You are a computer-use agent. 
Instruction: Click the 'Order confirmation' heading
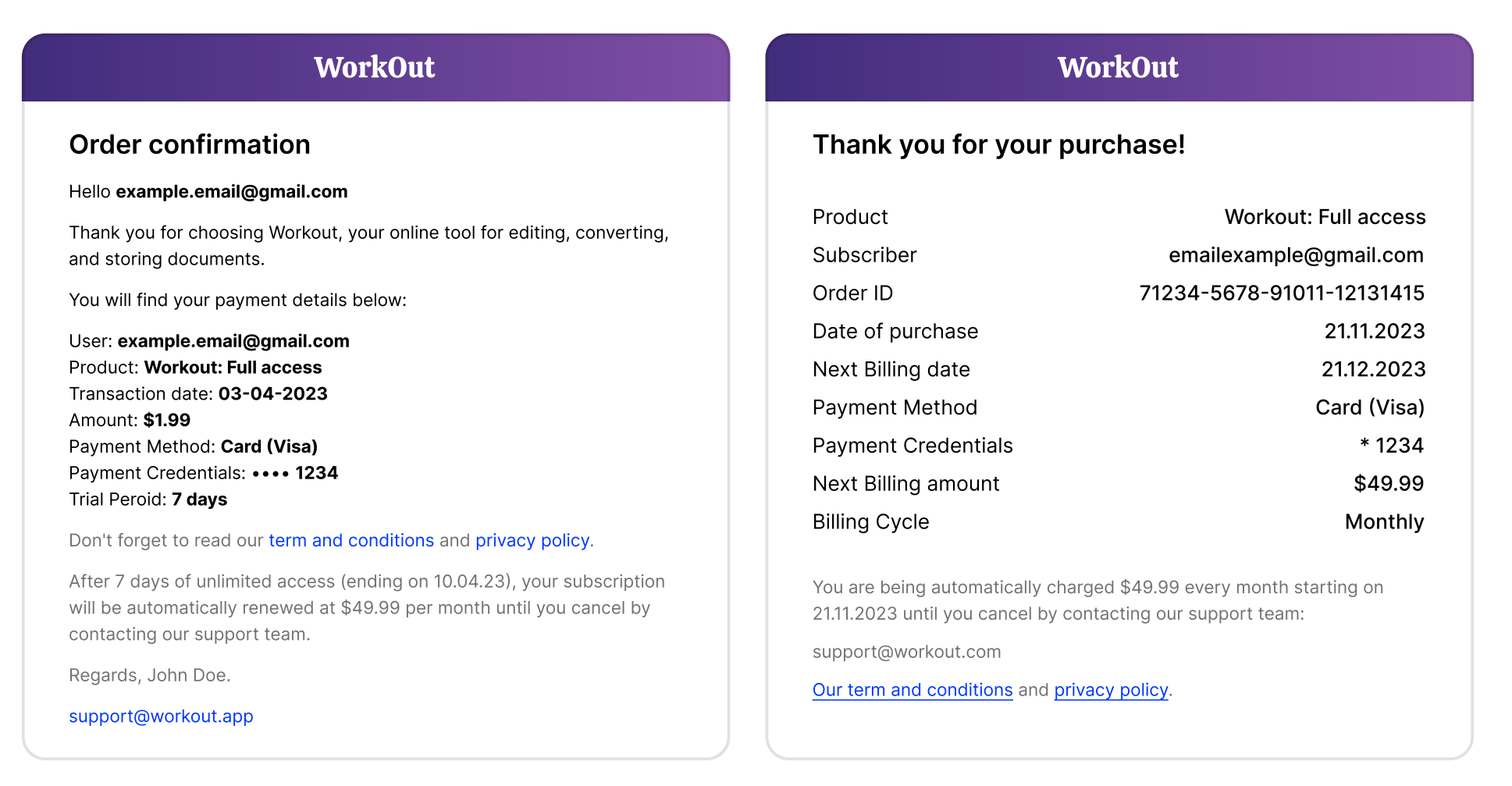[190, 144]
